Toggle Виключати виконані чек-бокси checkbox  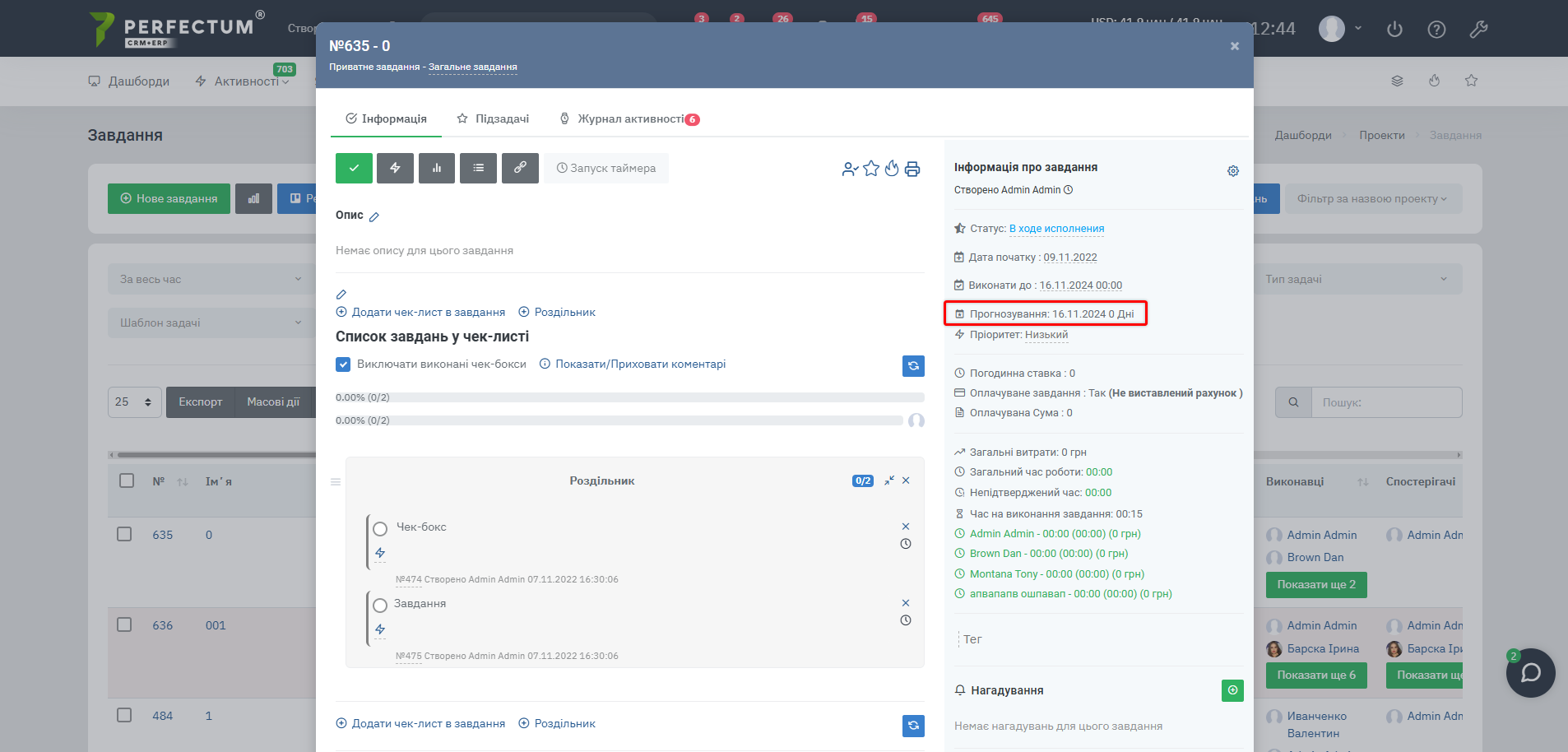pyautogui.click(x=344, y=364)
